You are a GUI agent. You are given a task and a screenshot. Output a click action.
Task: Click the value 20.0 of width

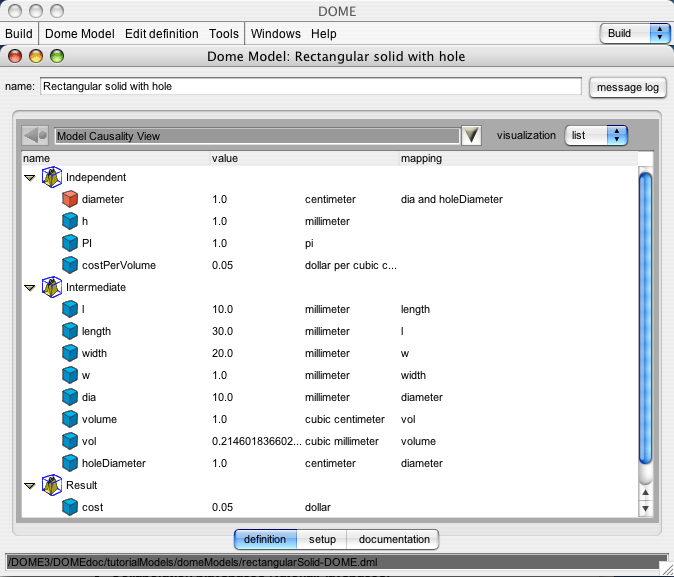pos(222,353)
